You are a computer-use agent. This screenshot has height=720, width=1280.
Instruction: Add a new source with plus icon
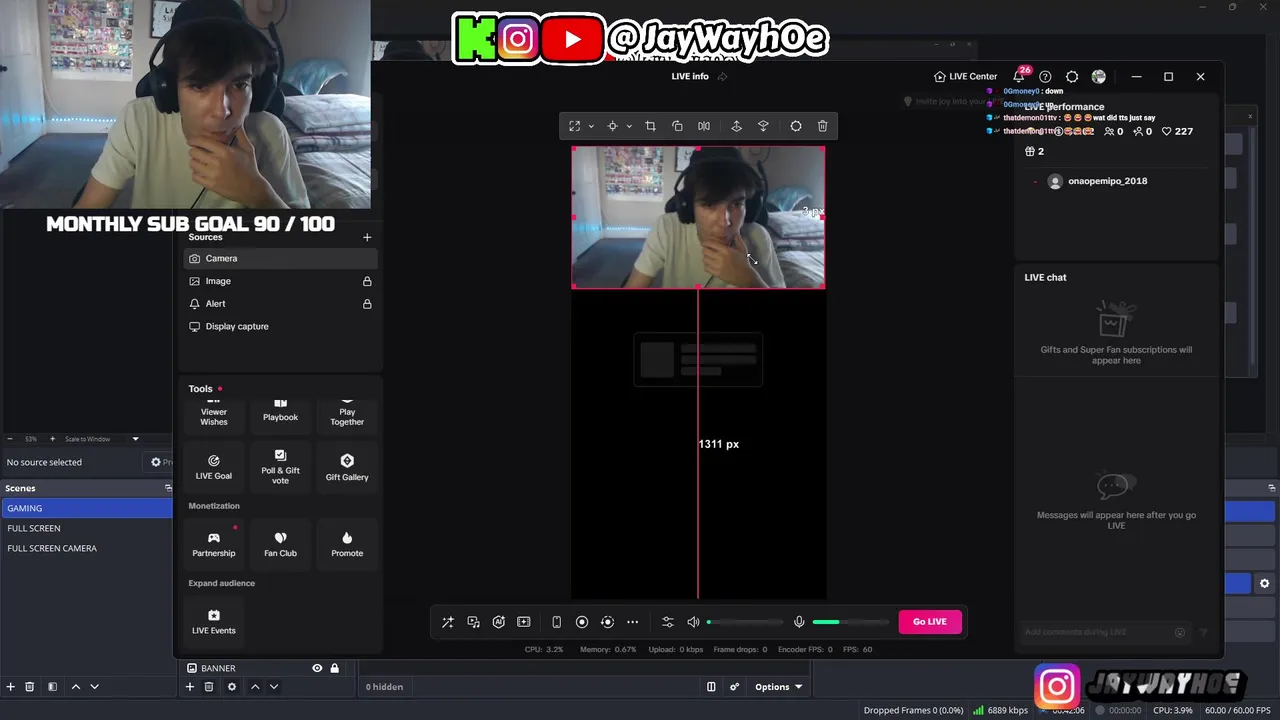(x=367, y=237)
